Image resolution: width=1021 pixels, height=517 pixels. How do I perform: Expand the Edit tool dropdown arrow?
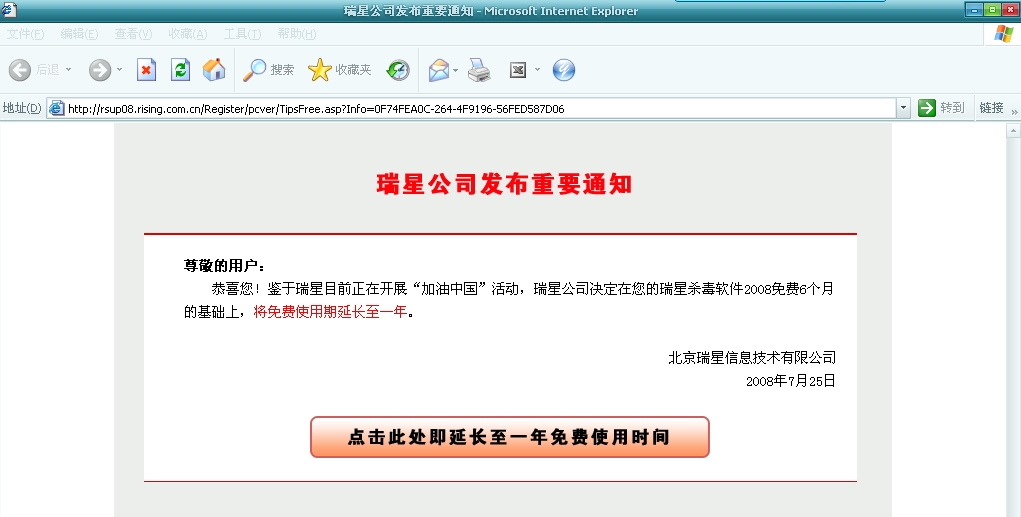(x=537, y=69)
